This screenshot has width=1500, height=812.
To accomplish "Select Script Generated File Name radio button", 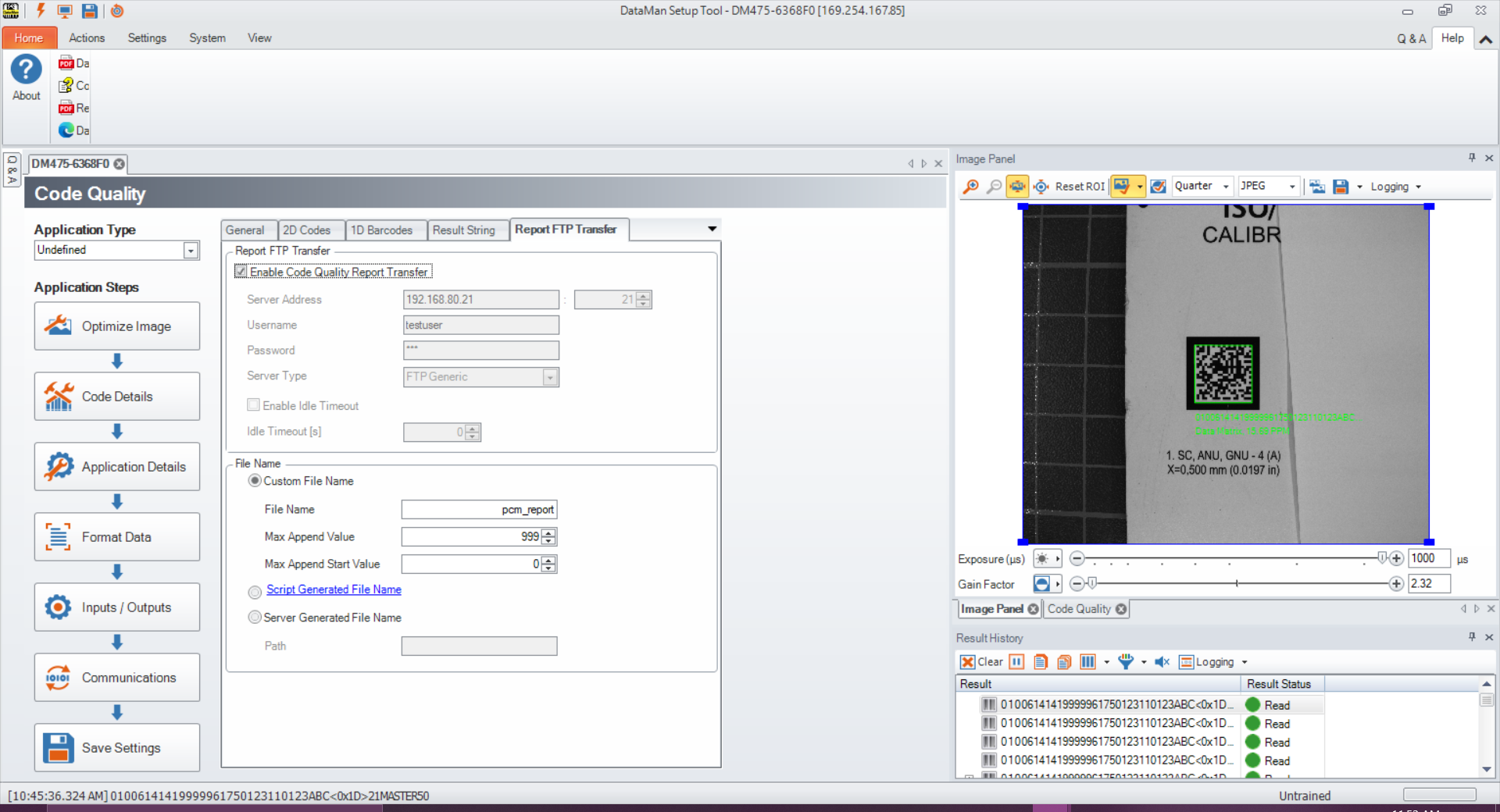I will click(255, 592).
